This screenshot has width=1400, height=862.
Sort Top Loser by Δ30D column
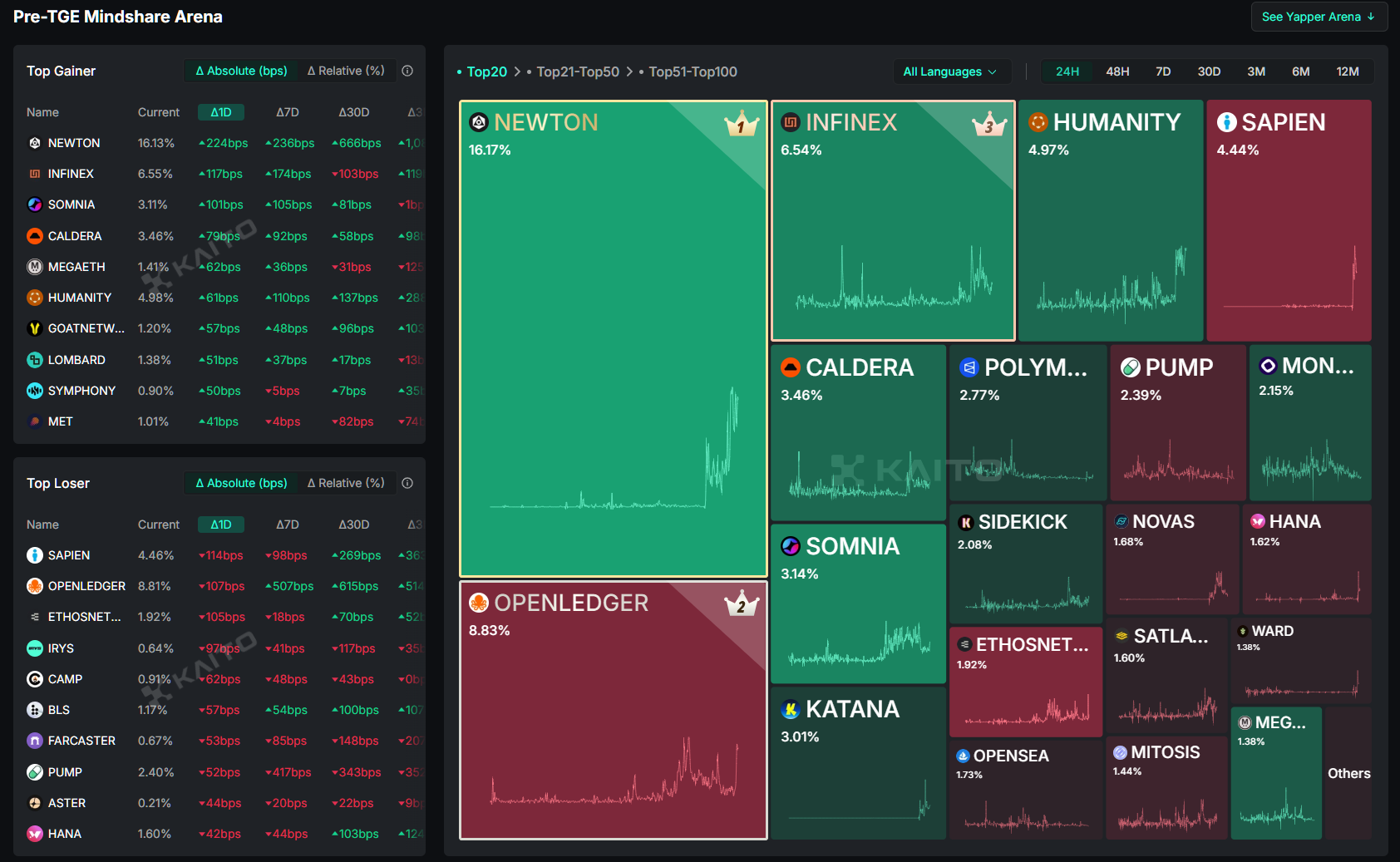click(x=354, y=525)
